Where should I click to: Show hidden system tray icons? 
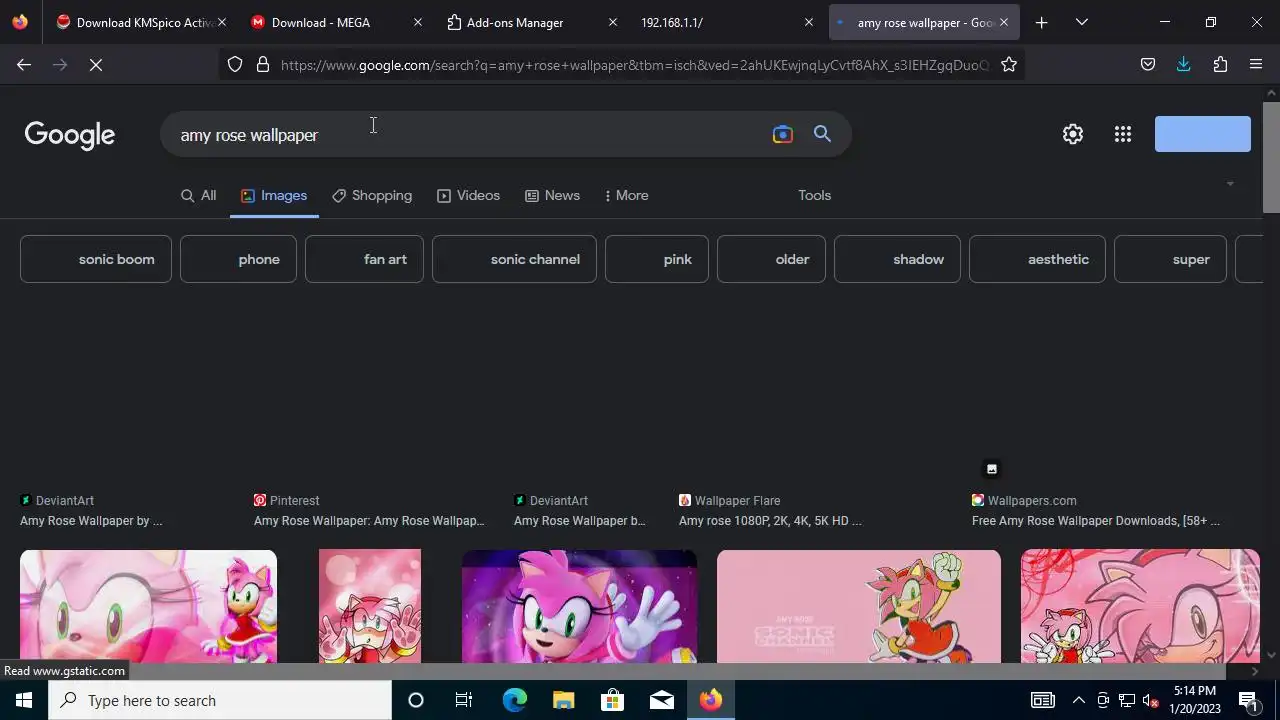(1078, 700)
